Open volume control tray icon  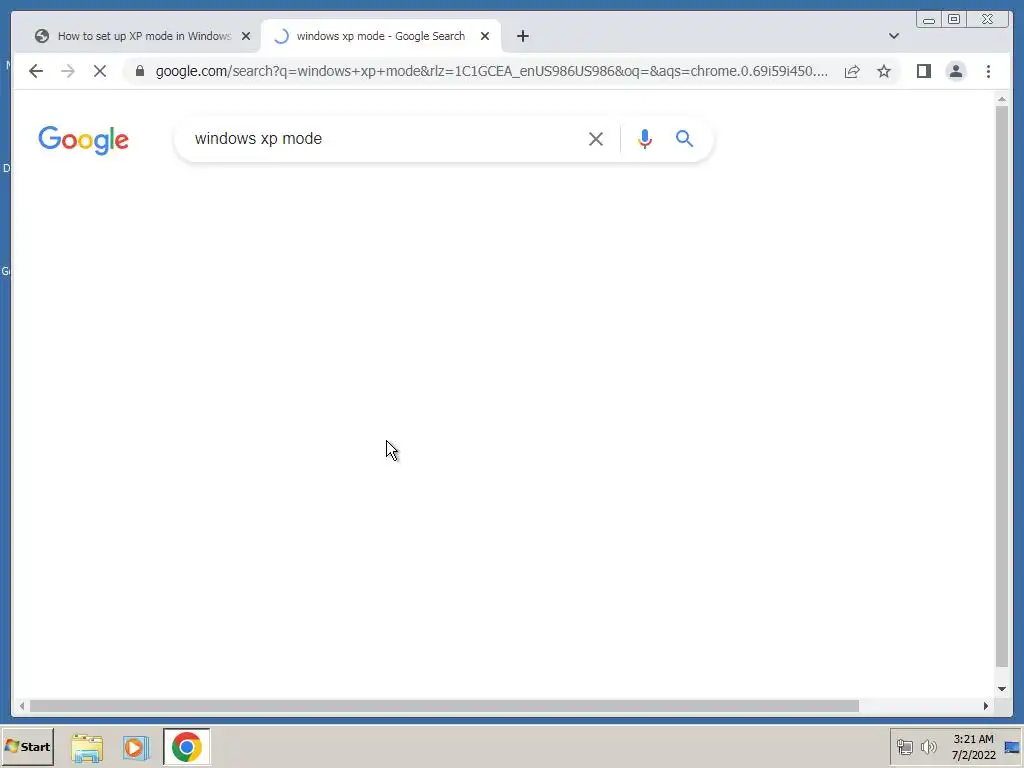coord(928,746)
